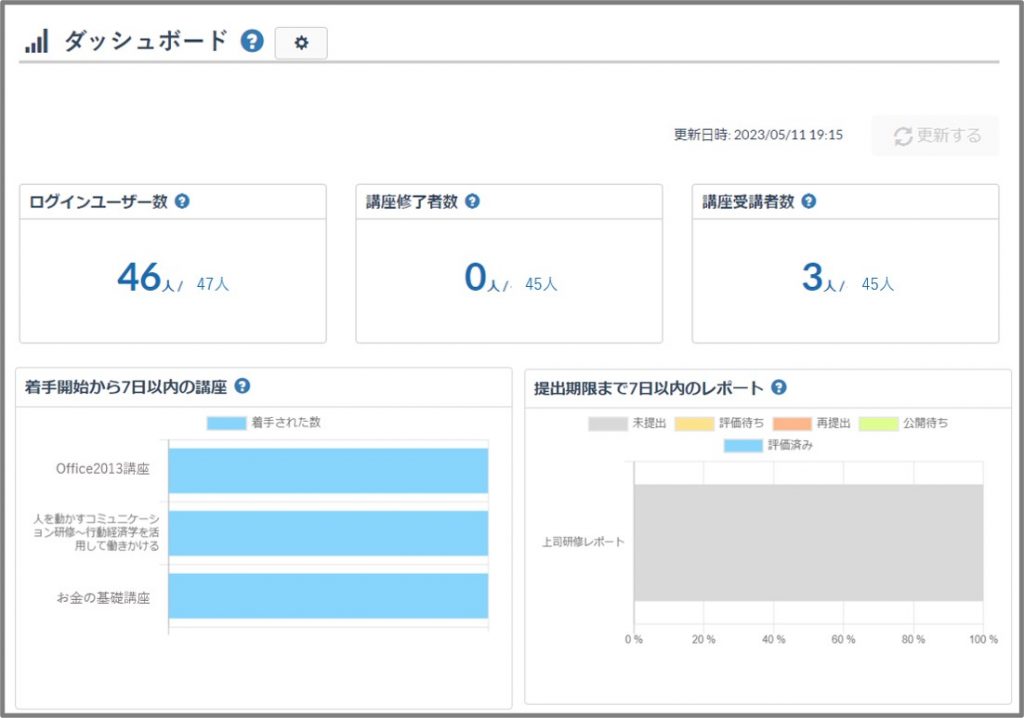Click help icon beside ログインユーザー数
Screen dimensions: 1024x718
coord(182,201)
